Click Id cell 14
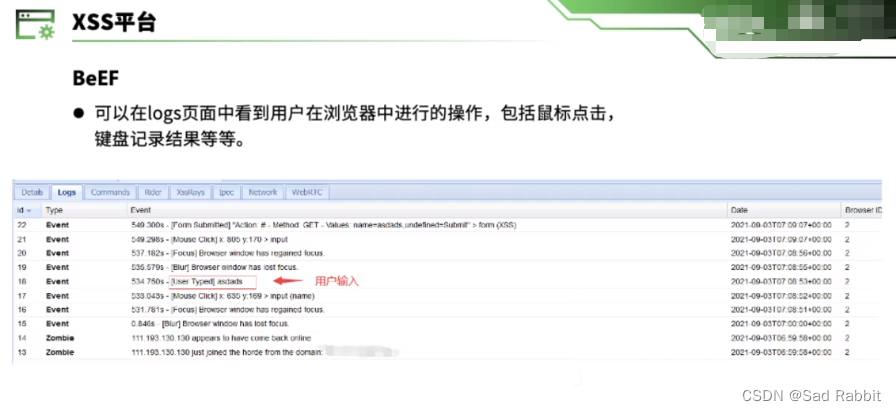Image resolution: width=896 pixels, height=411 pixels. pyautogui.click(x=22, y=338)
